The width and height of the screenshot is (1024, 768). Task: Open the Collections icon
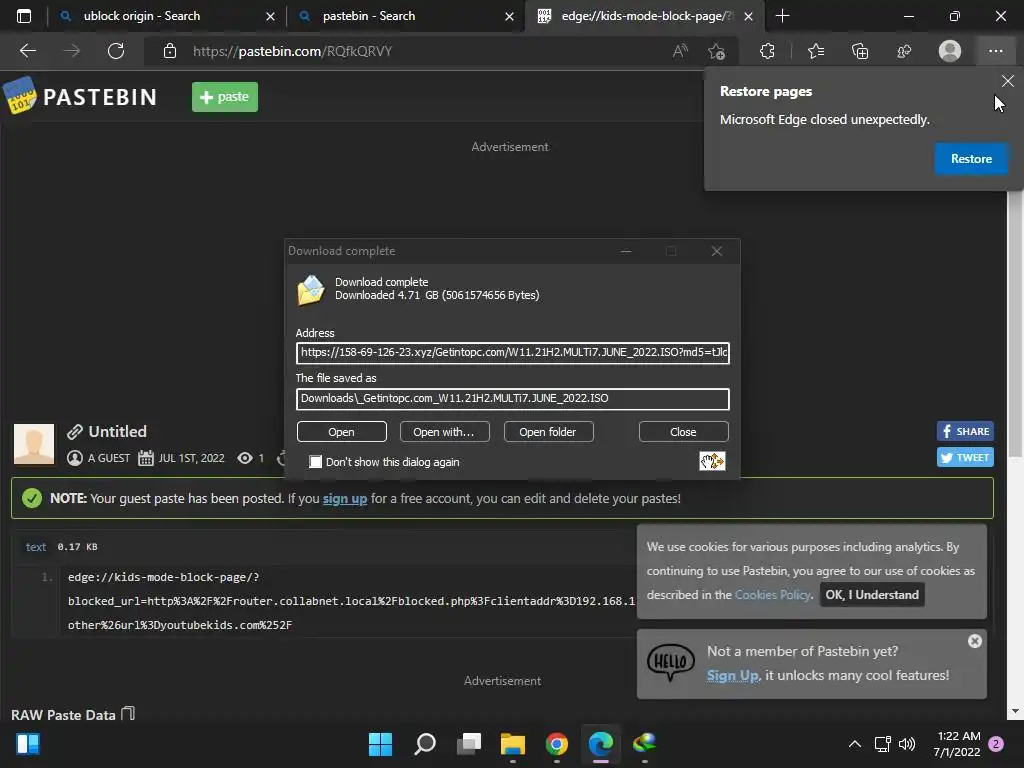(860, 51)
